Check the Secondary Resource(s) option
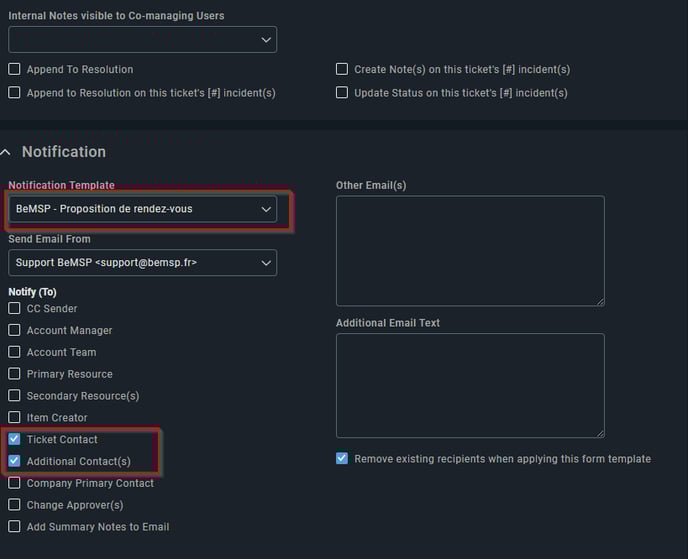Viewport: 688px width, 559px height. (x=14, y=395)
